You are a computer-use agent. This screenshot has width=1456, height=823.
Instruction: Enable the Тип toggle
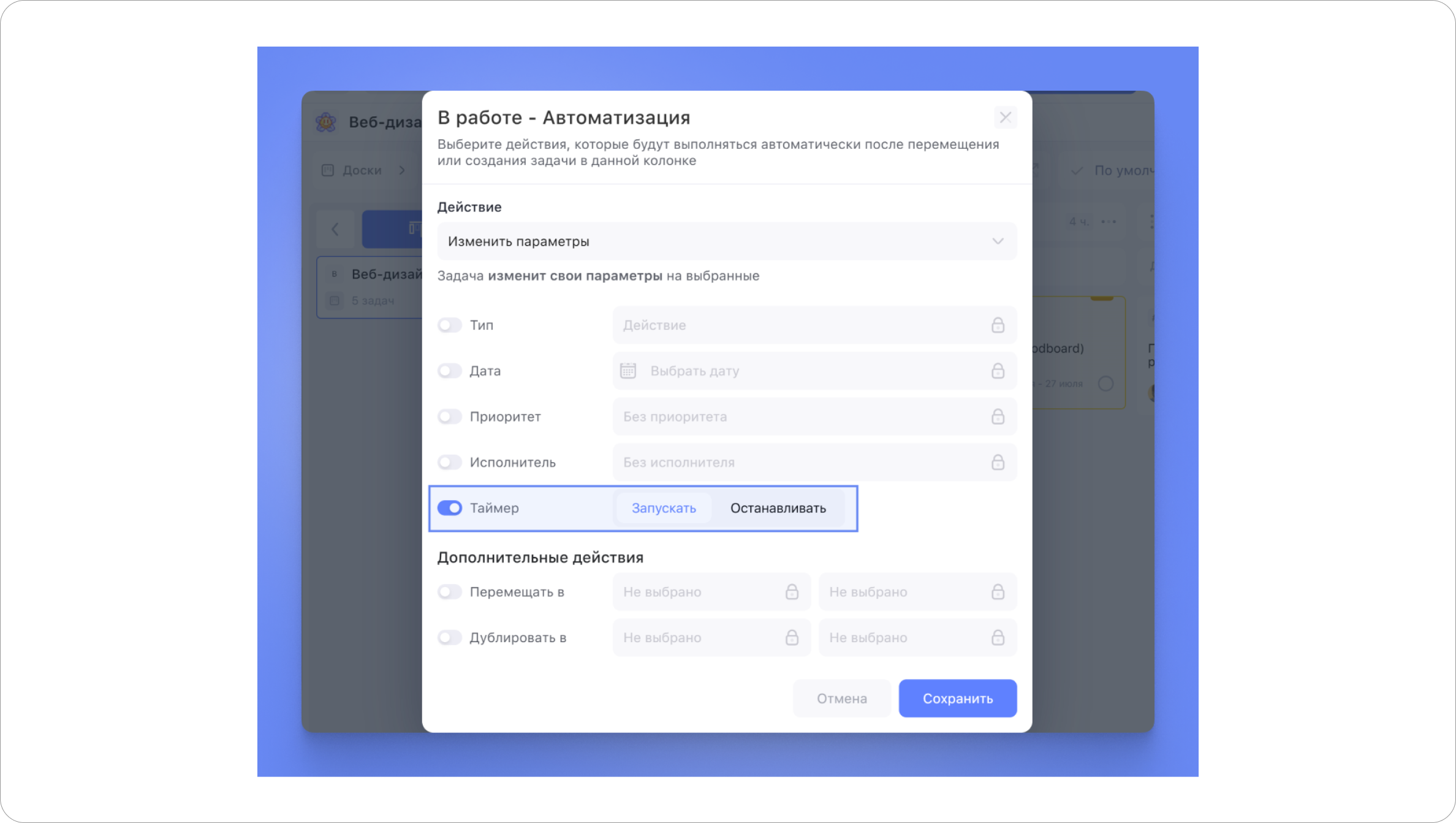click(x=449, y=325)
